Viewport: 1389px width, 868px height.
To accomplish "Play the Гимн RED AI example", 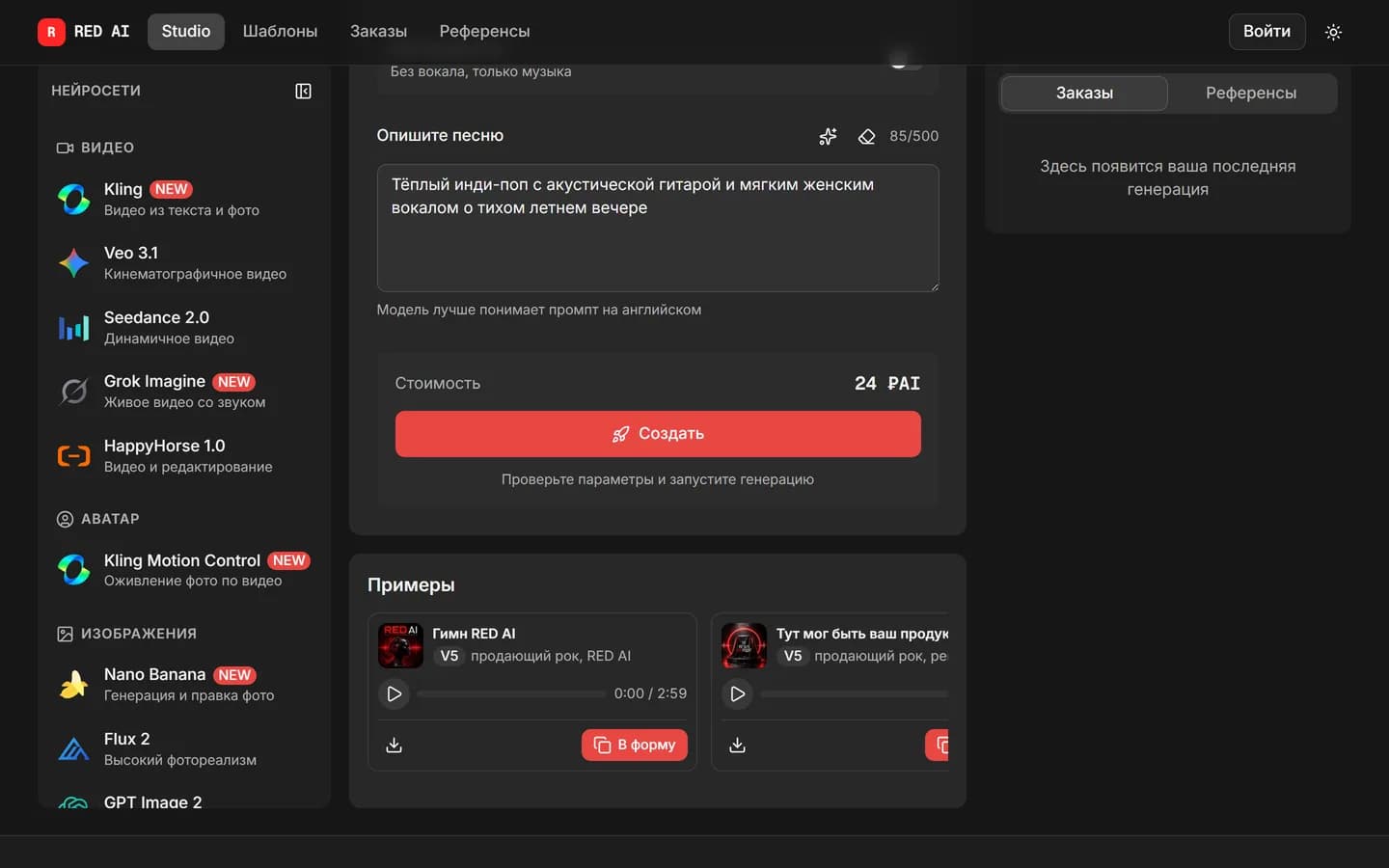I will coord(394,693).
